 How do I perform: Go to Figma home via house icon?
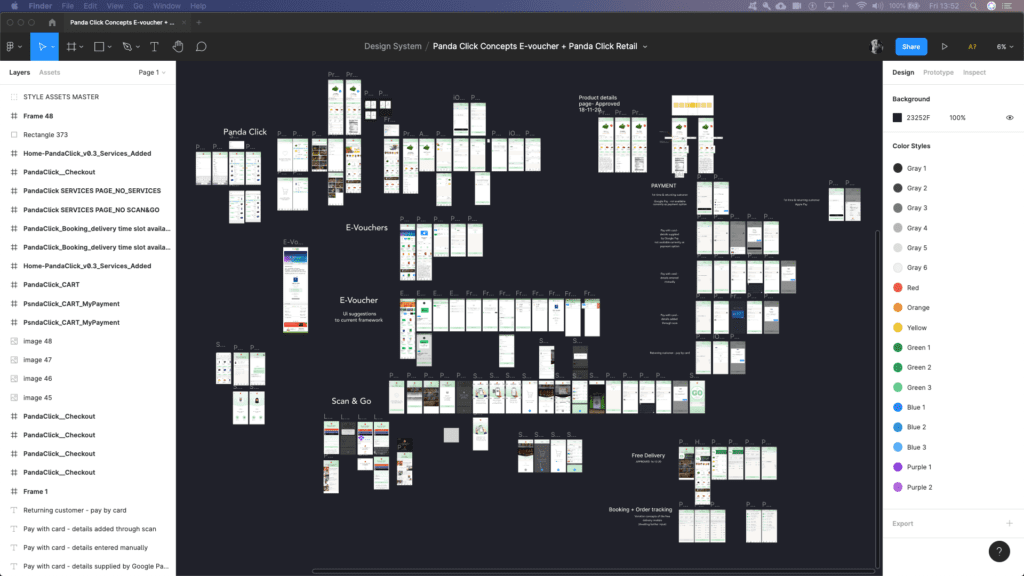click(52, 22)
